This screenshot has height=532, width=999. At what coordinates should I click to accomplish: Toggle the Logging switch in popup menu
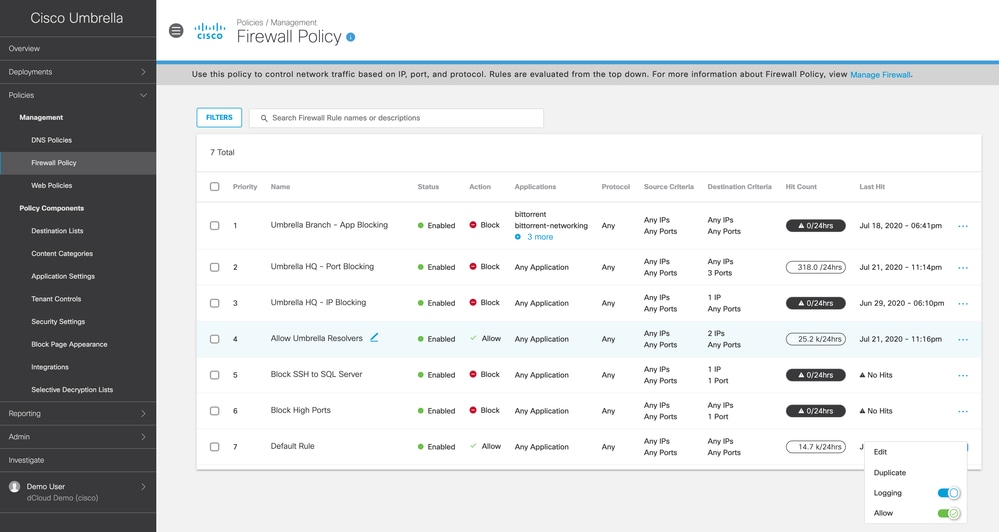948,493
